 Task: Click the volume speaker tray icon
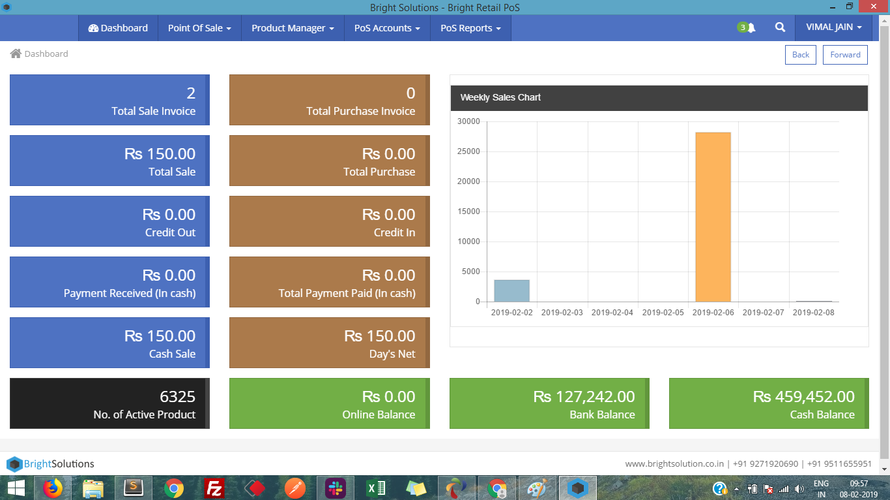coord(800,489)
